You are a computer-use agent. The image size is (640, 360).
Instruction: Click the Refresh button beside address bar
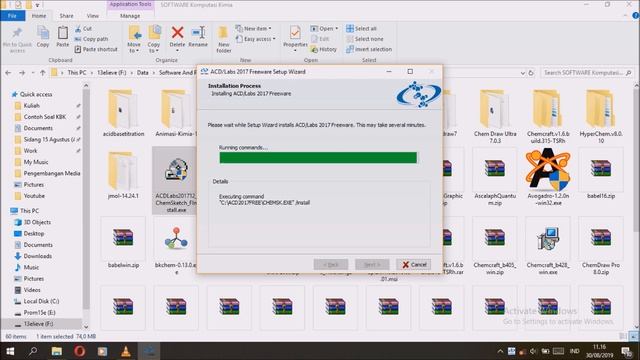[531, 73]
